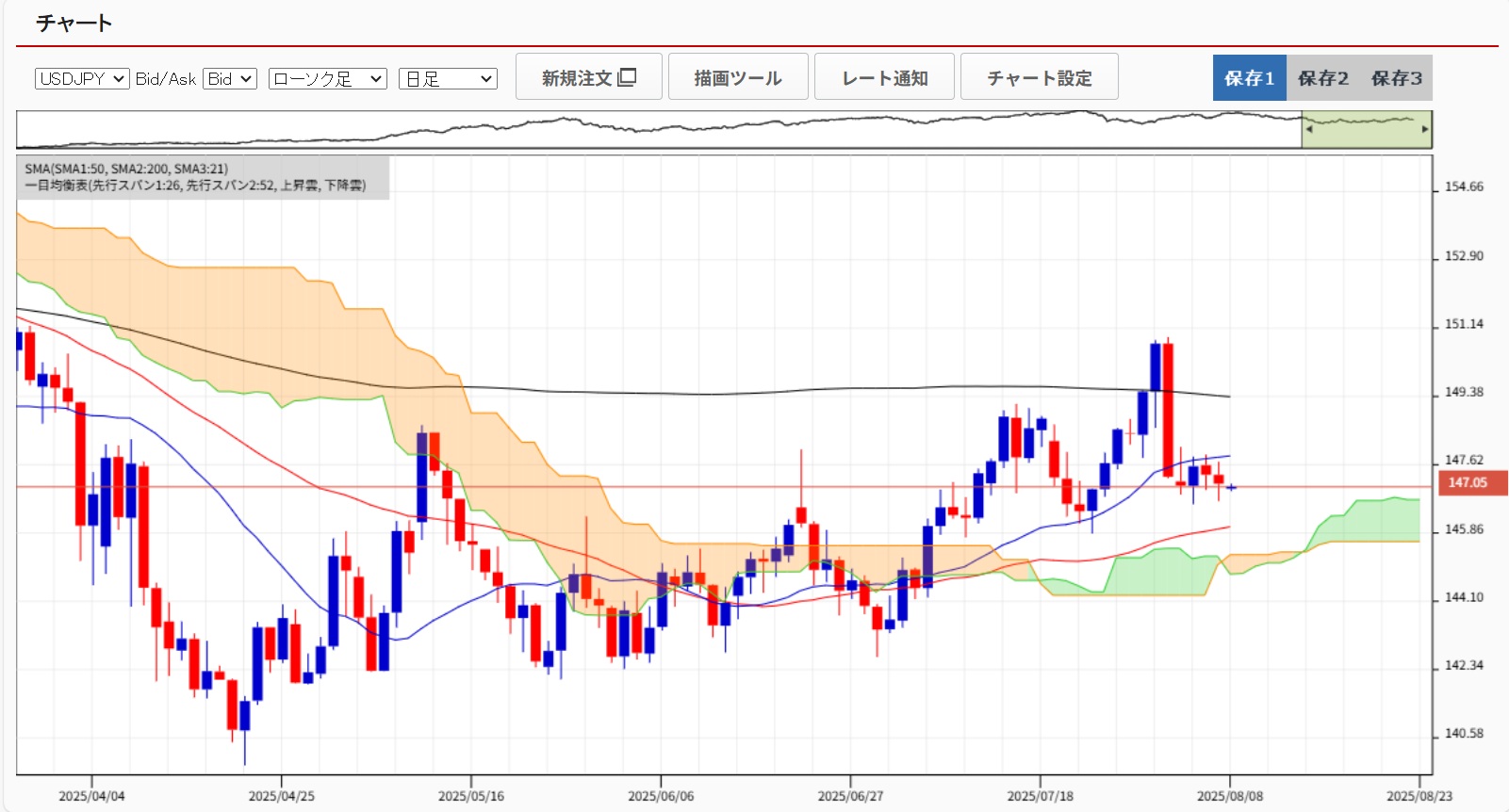Screen dimensions: 1509x812
Task: Click the 154.66 price axis label
Action: 1464,187
